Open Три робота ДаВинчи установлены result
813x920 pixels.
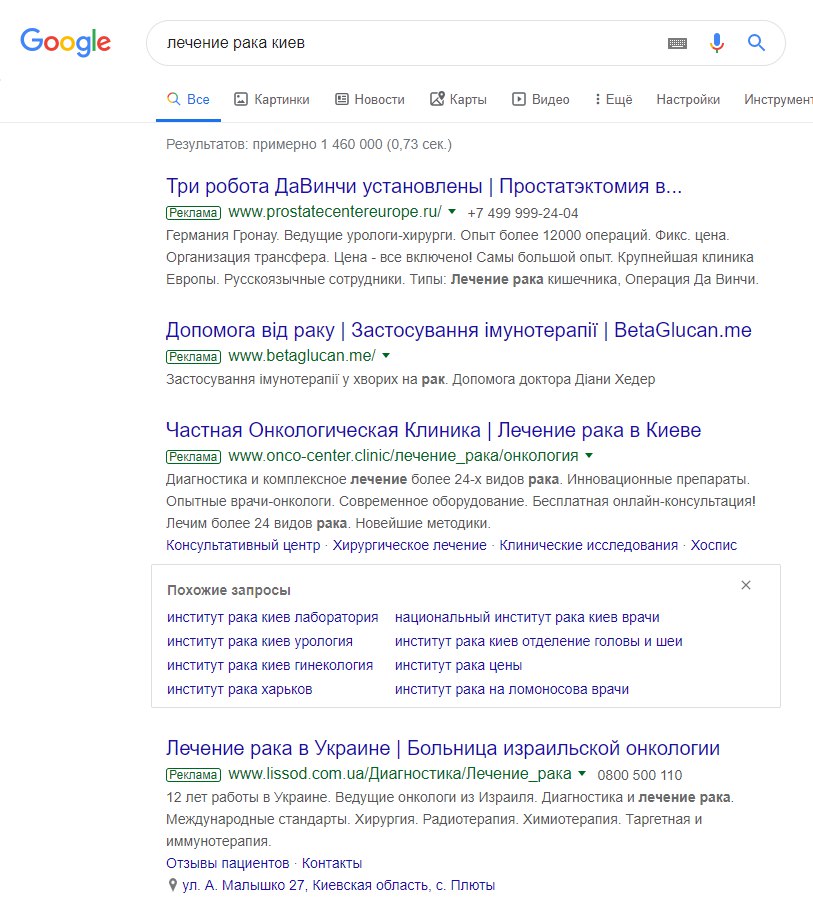pos(424,186)
